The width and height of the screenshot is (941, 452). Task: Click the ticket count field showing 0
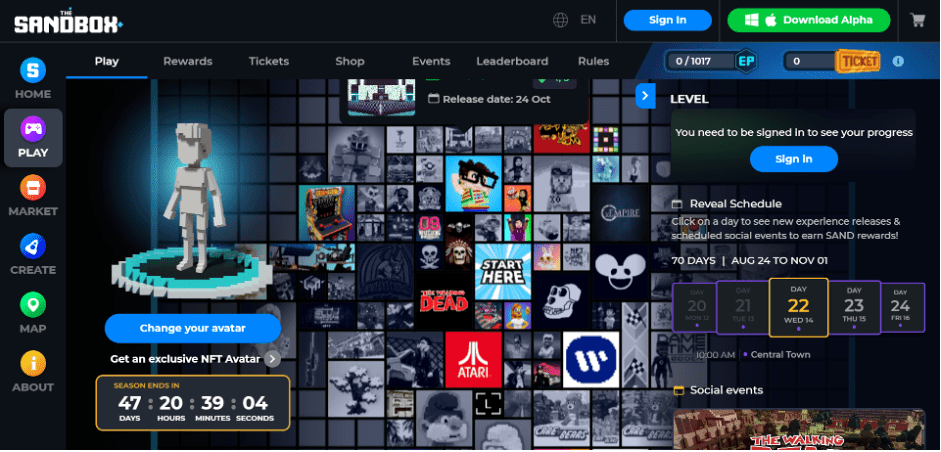(810, 61)
